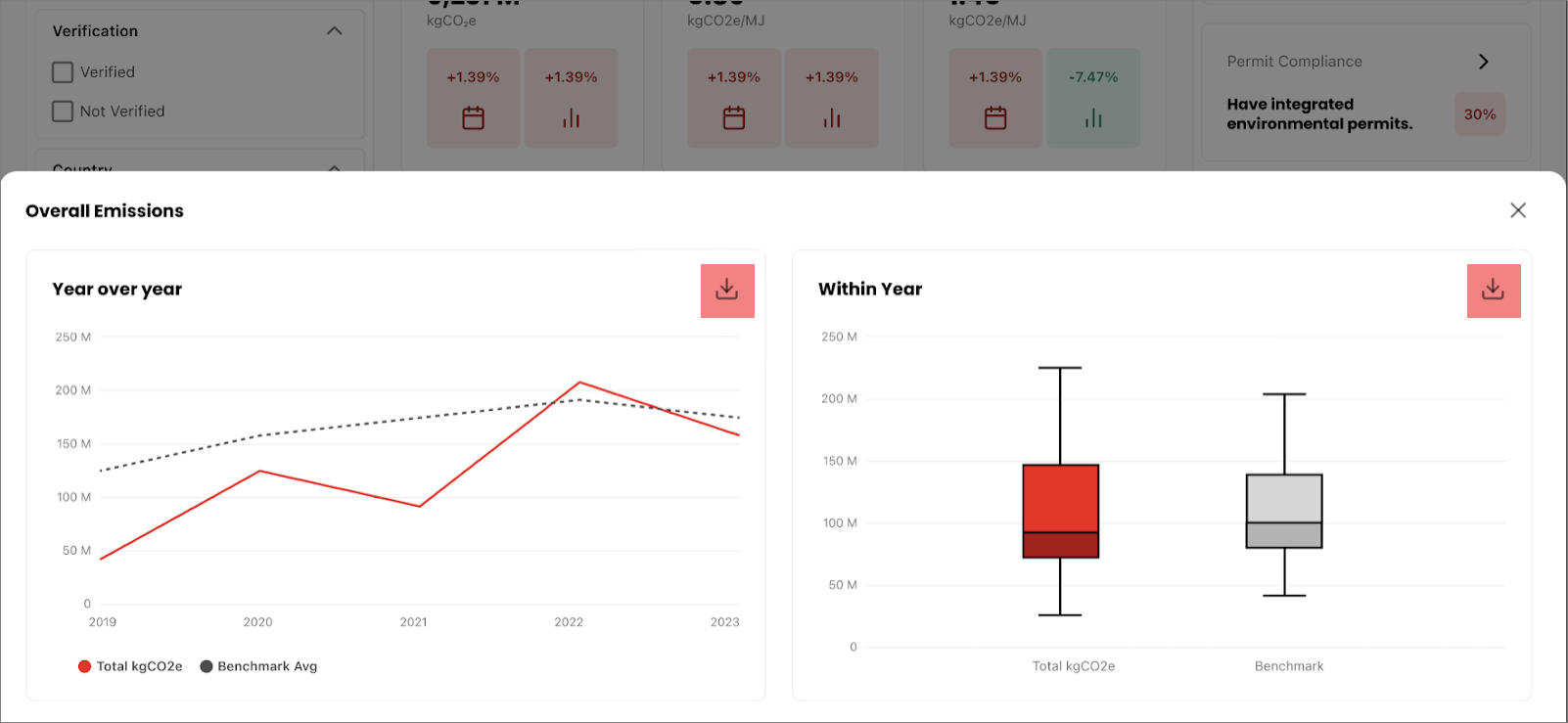Click the green bar chart icon near -7.47%
The image size is (1568, 723).
pos(1093,116)
